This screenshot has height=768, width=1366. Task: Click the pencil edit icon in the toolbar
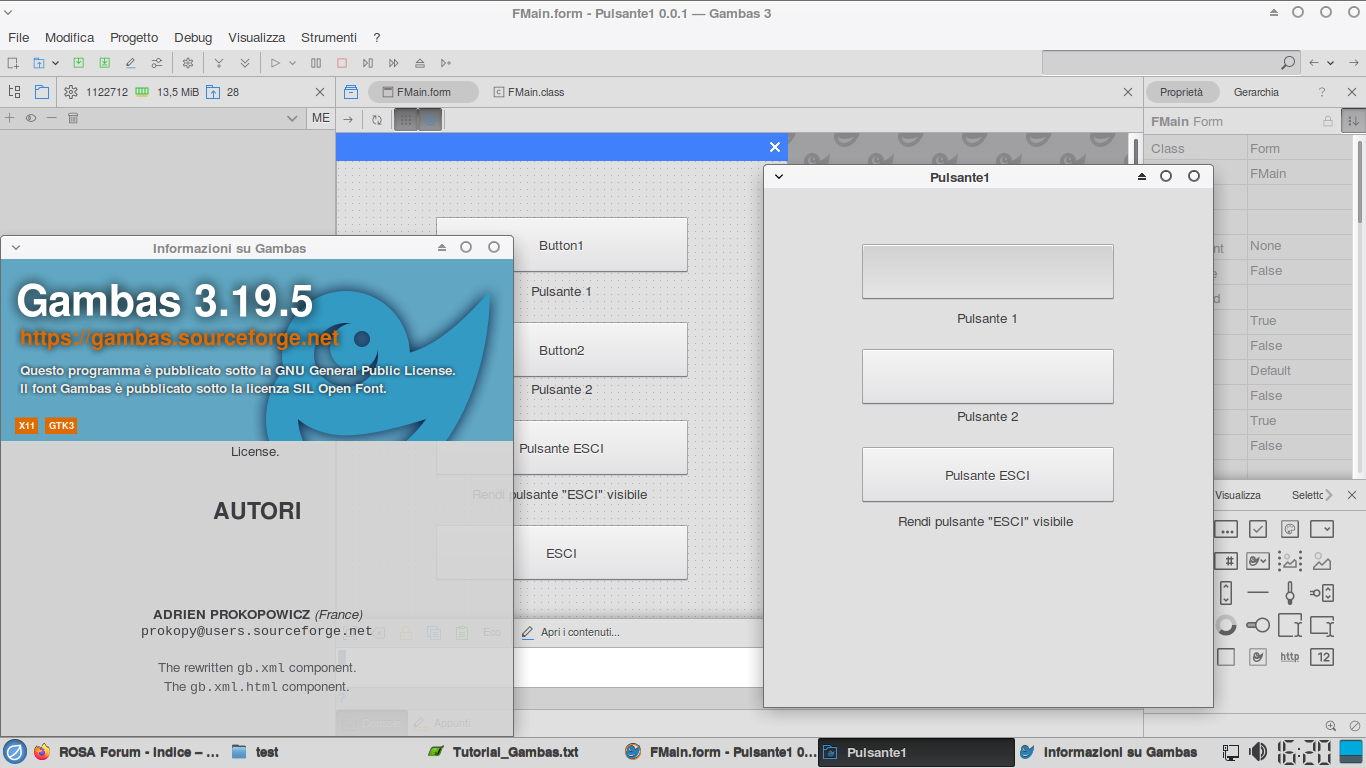click(x=131, y=63)
